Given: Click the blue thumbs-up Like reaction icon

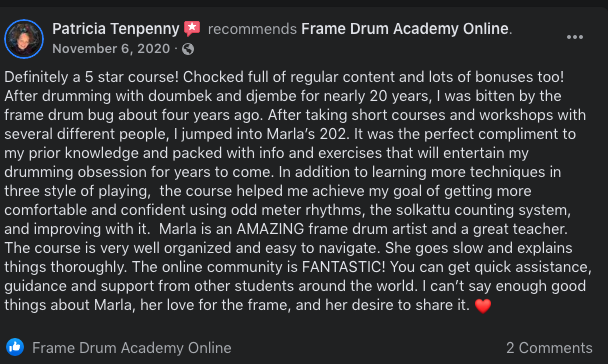Looking at the screenshot, I should click(x=15, y=347).
